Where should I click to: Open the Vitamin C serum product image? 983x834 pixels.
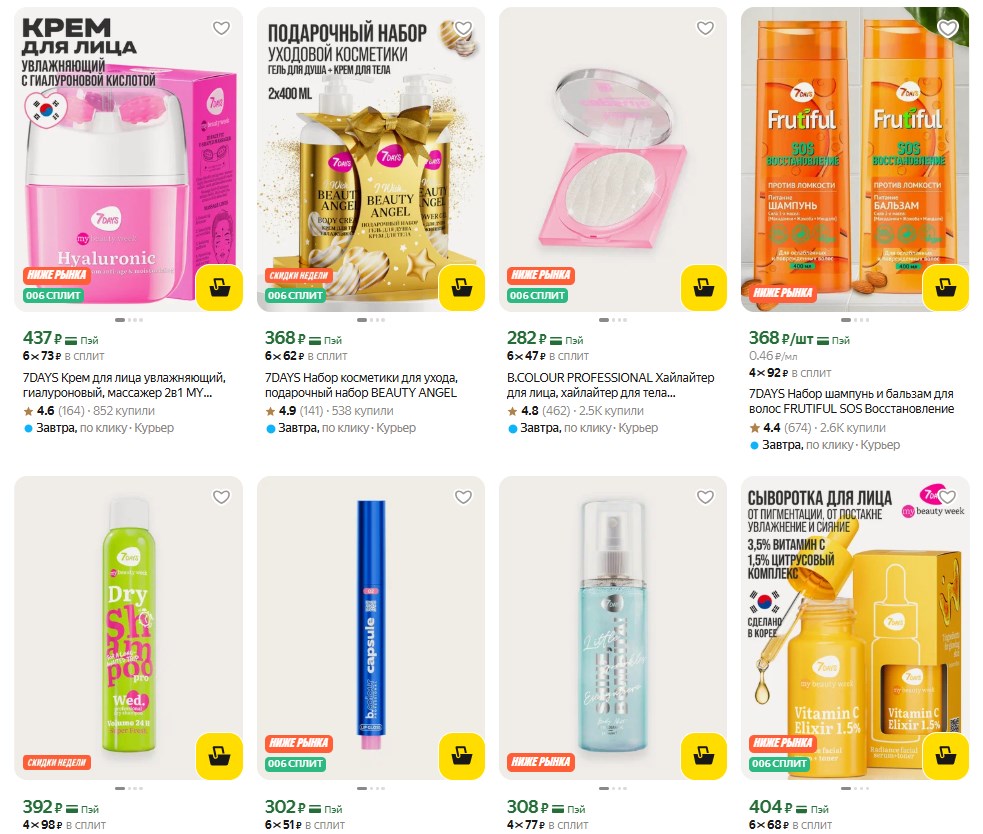pos(855,628)
